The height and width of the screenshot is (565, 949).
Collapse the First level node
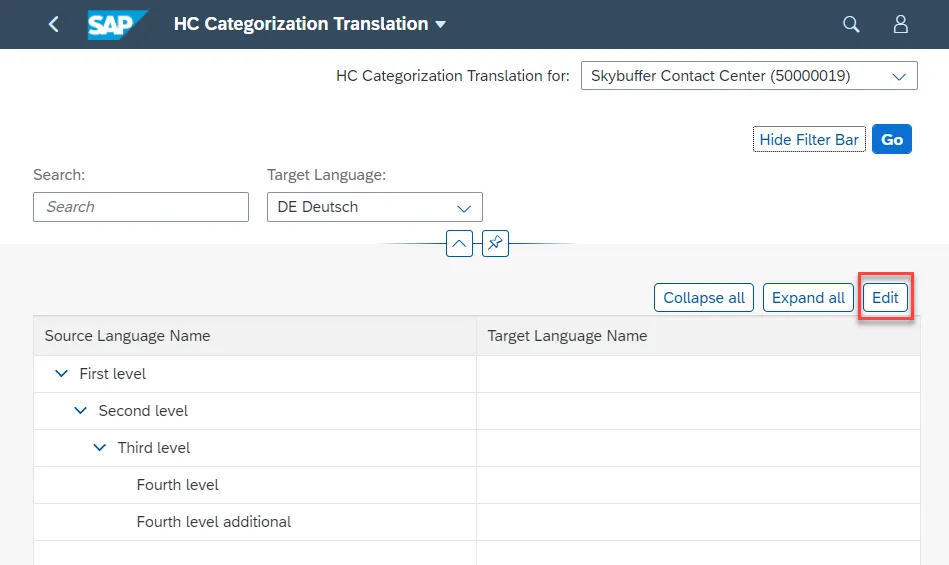pos(61,374)
